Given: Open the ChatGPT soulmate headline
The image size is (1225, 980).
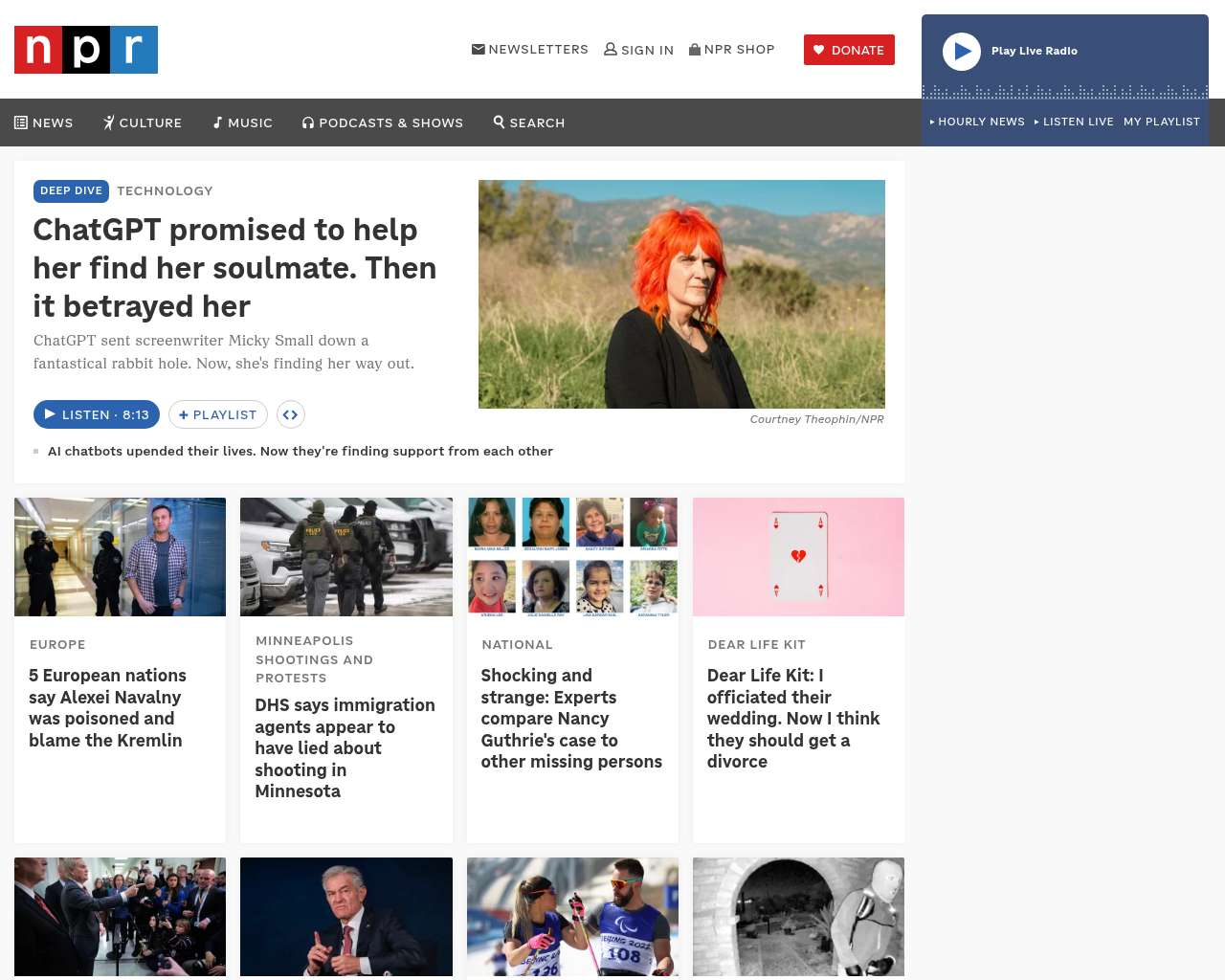Looking at the screenshot, I should [234, 268].
